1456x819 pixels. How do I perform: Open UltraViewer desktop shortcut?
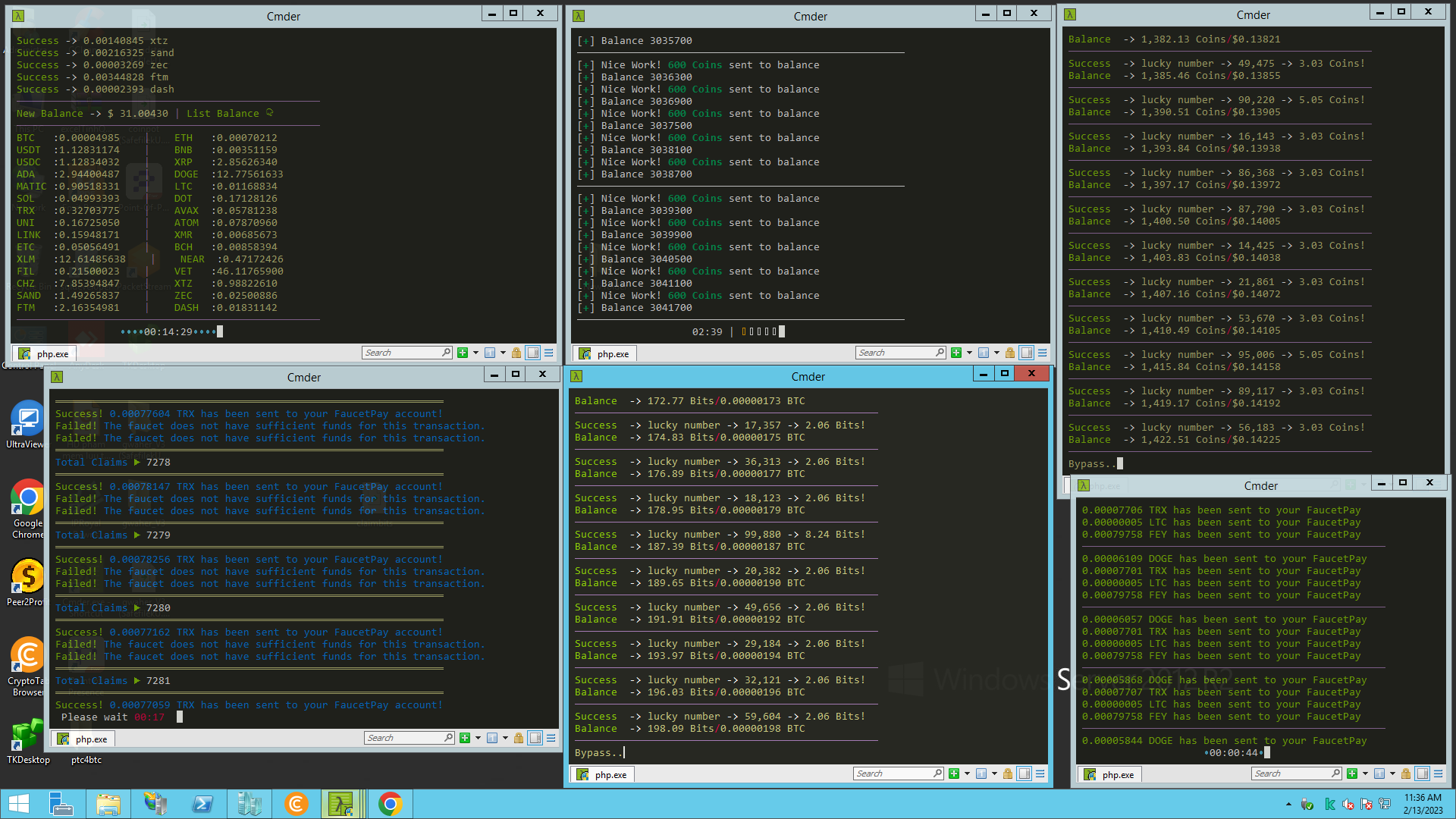click(x=28, y=425)
